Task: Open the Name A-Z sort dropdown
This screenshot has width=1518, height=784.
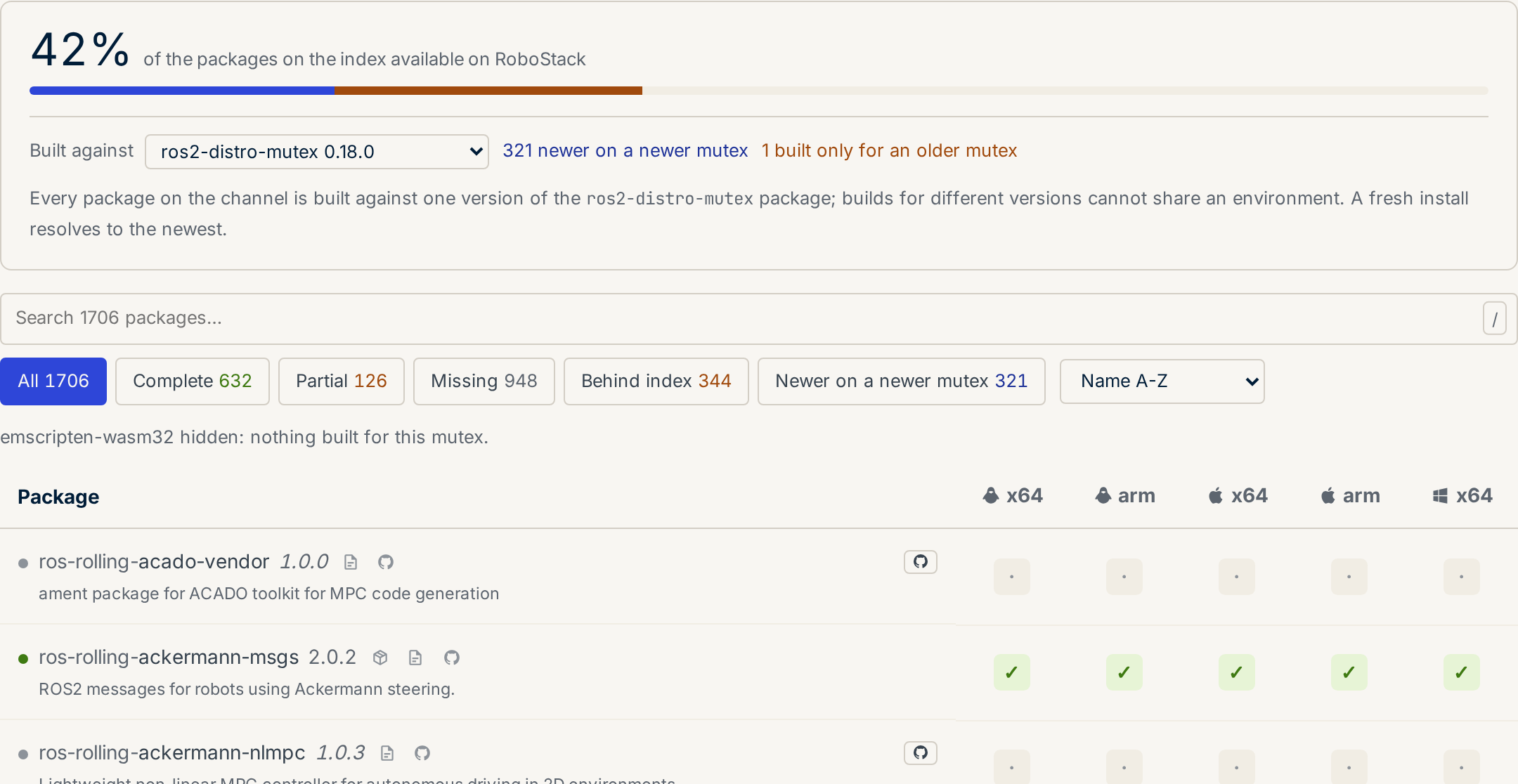Action: click(1162, 381)
